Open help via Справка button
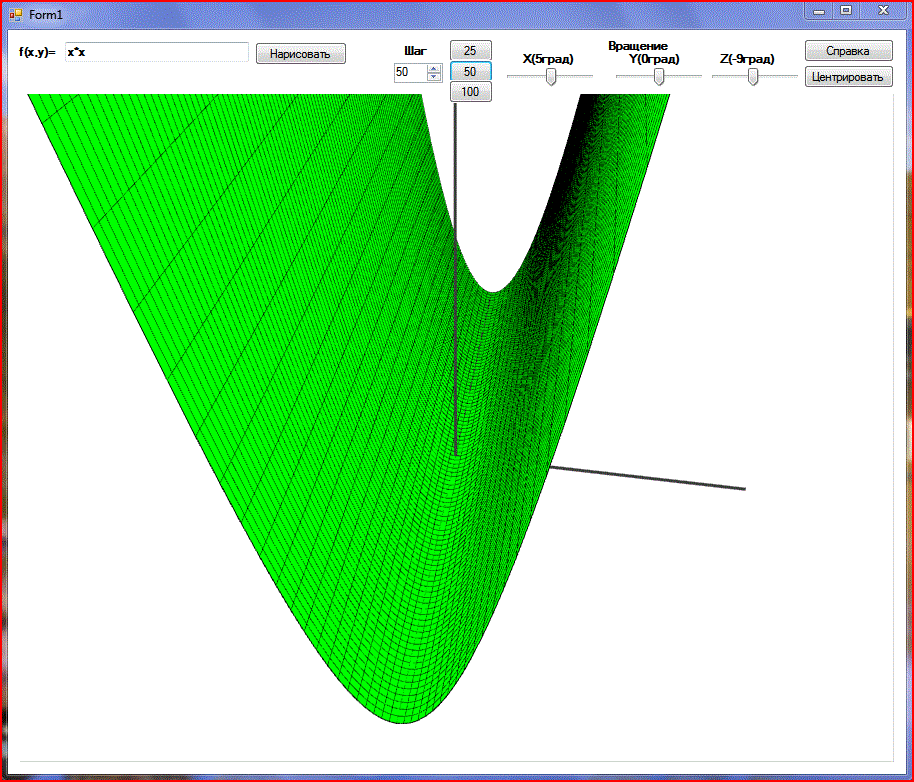The height and width of the screenshot is (782, 914). [x=848, y=51]
